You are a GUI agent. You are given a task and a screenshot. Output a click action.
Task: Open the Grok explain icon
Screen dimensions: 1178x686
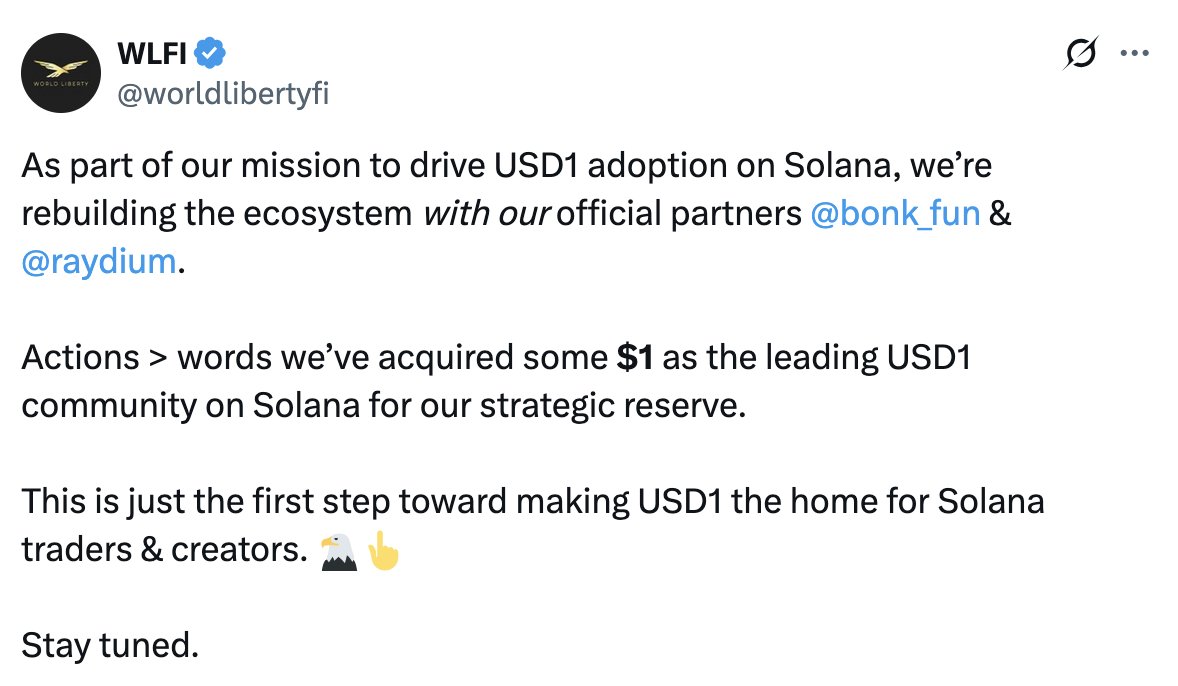coord(1081,53)
